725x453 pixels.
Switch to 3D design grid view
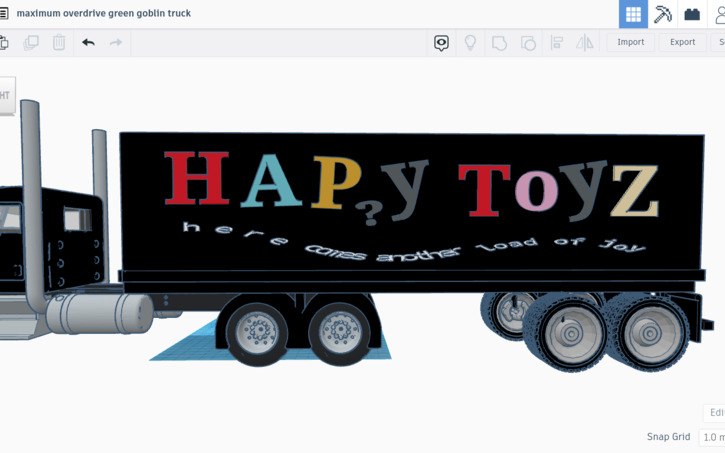pyautogui.click(x=633, y=14)
